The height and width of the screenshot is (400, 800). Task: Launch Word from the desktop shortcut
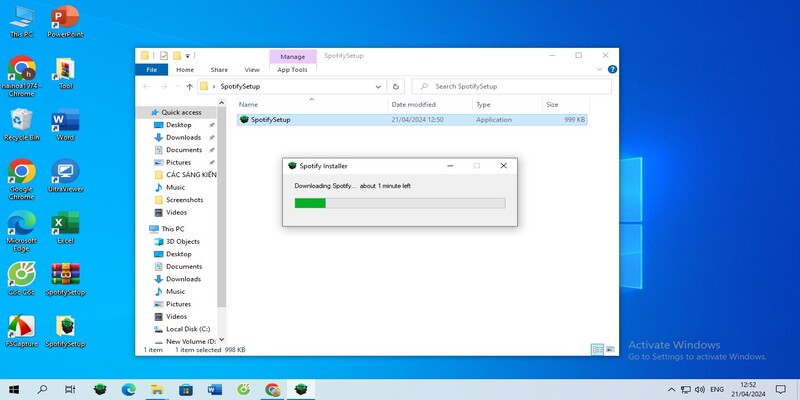(65, 124)
